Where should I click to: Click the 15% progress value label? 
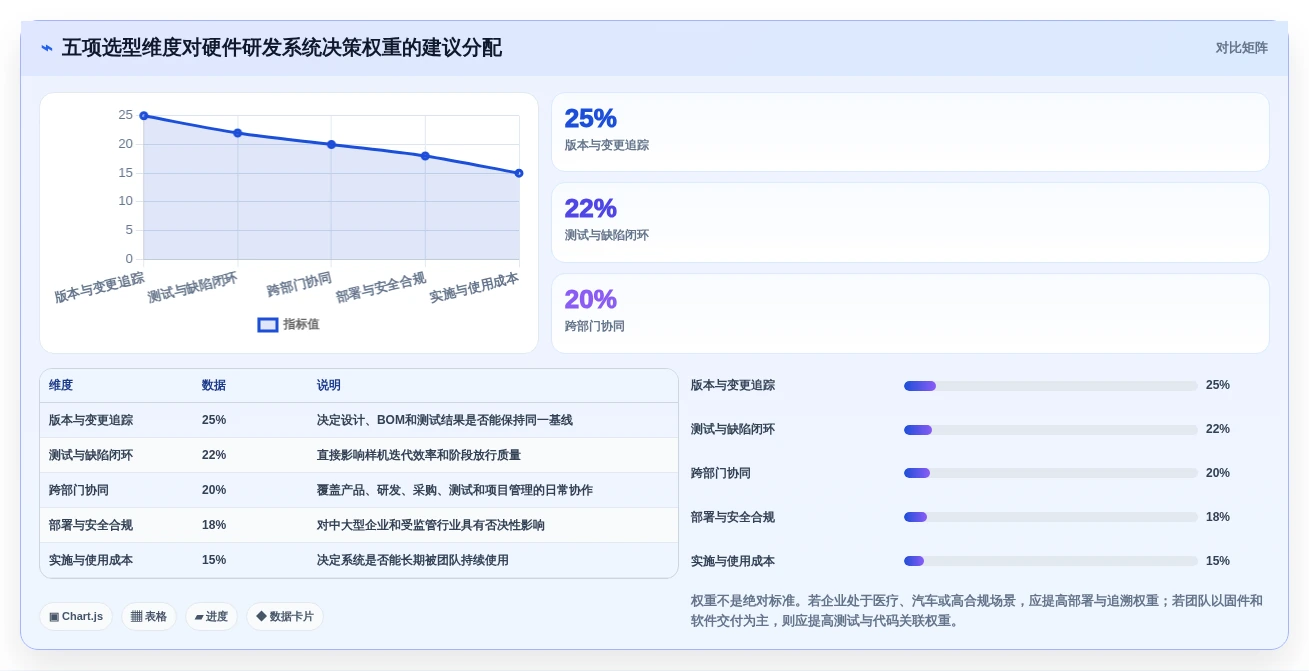pos(1218,561)
